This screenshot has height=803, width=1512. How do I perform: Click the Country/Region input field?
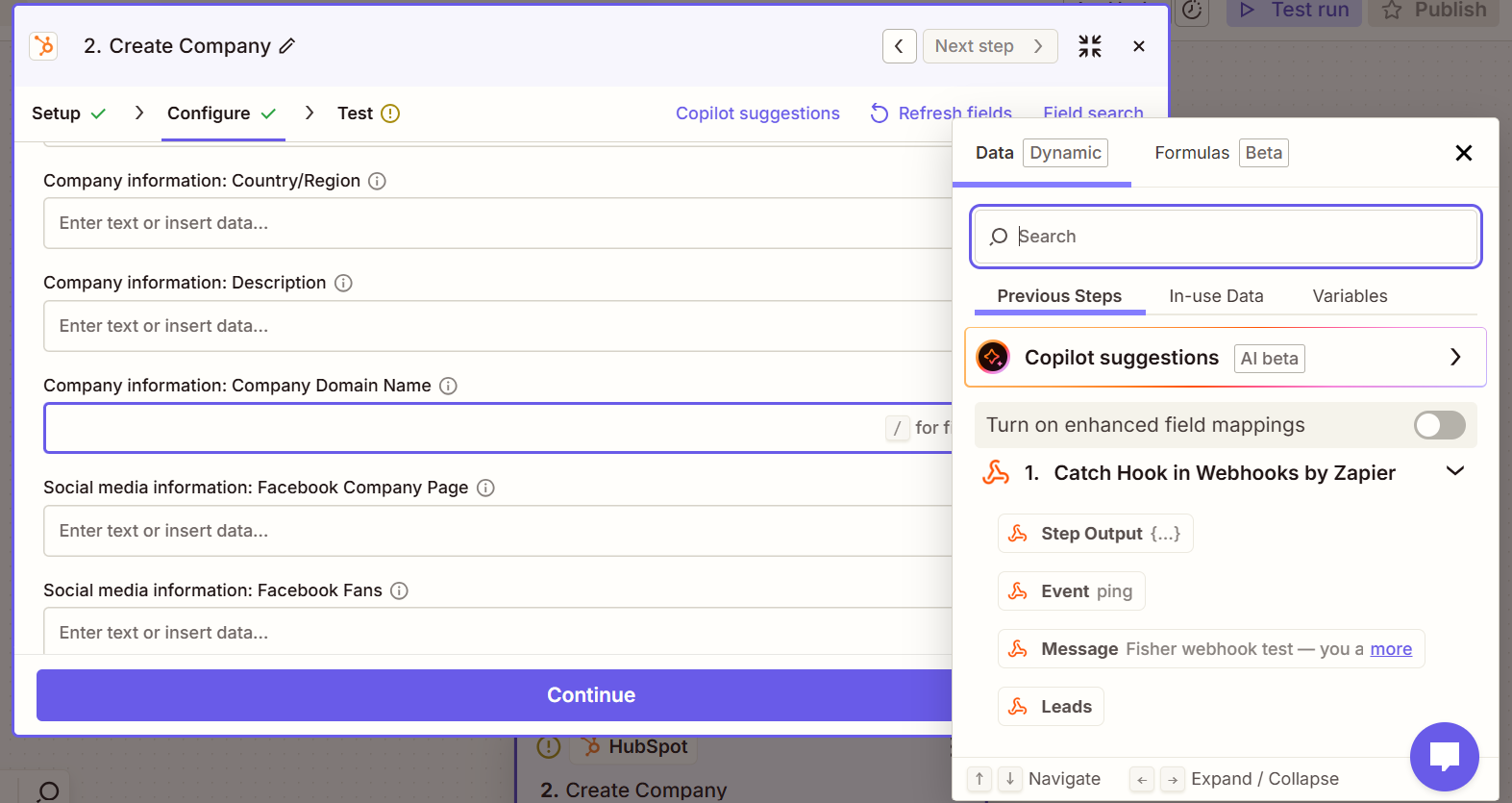pos(498,223)
